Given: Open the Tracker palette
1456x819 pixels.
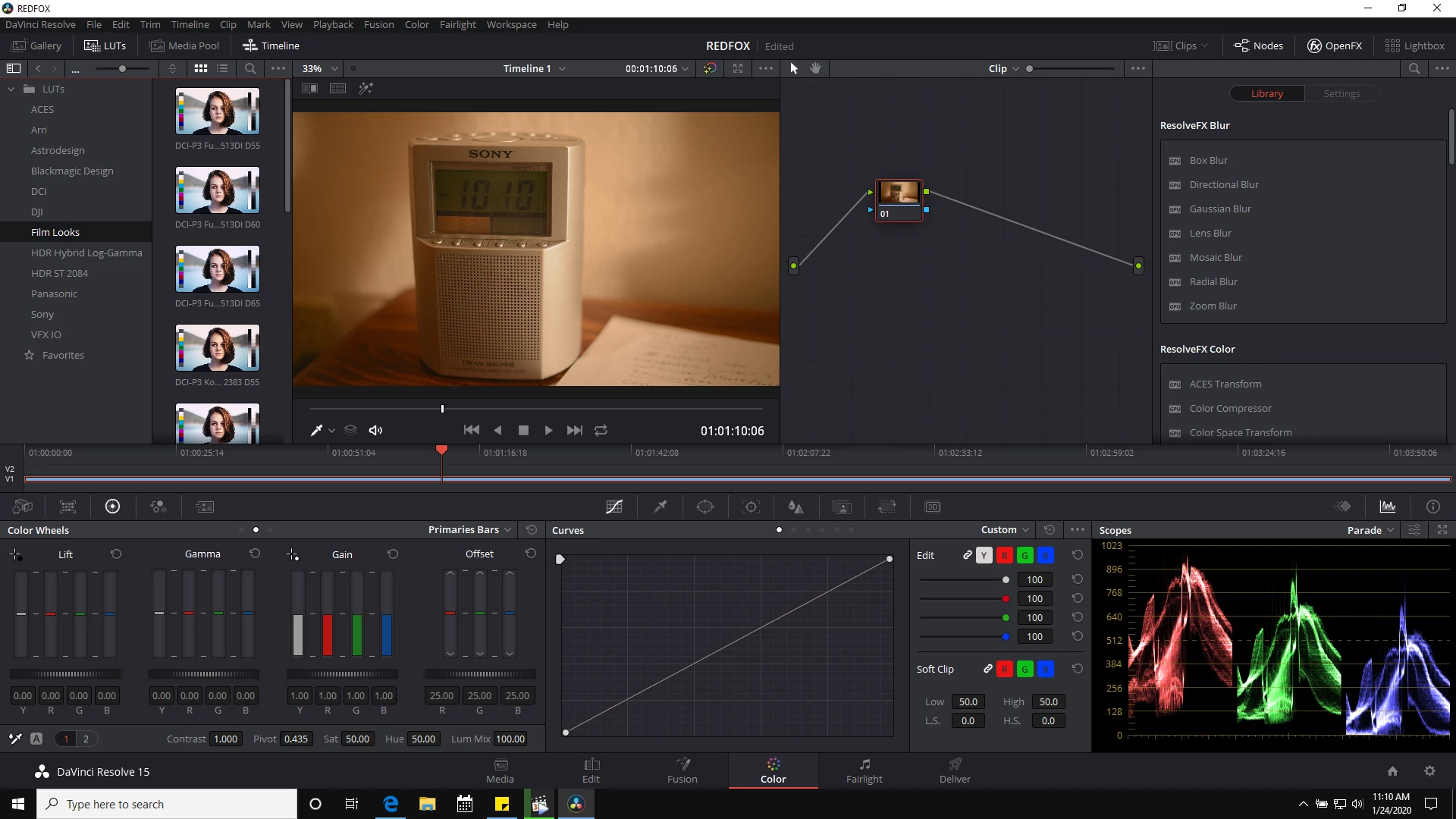Looking at the screenshot, I should point(751,507).
